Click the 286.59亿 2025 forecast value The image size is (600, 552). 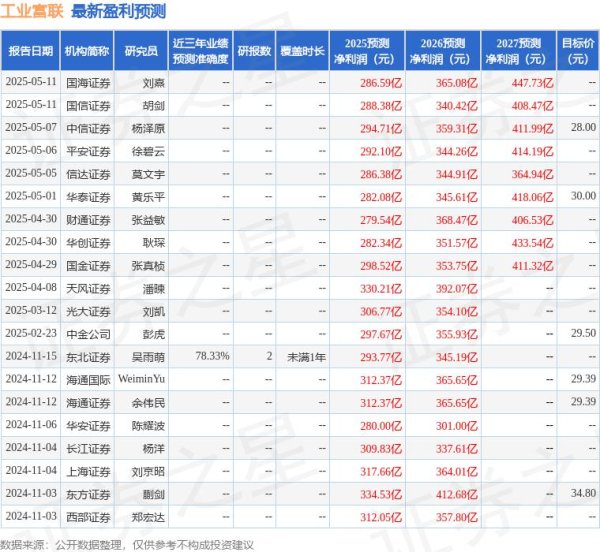[x=381, y=83]
